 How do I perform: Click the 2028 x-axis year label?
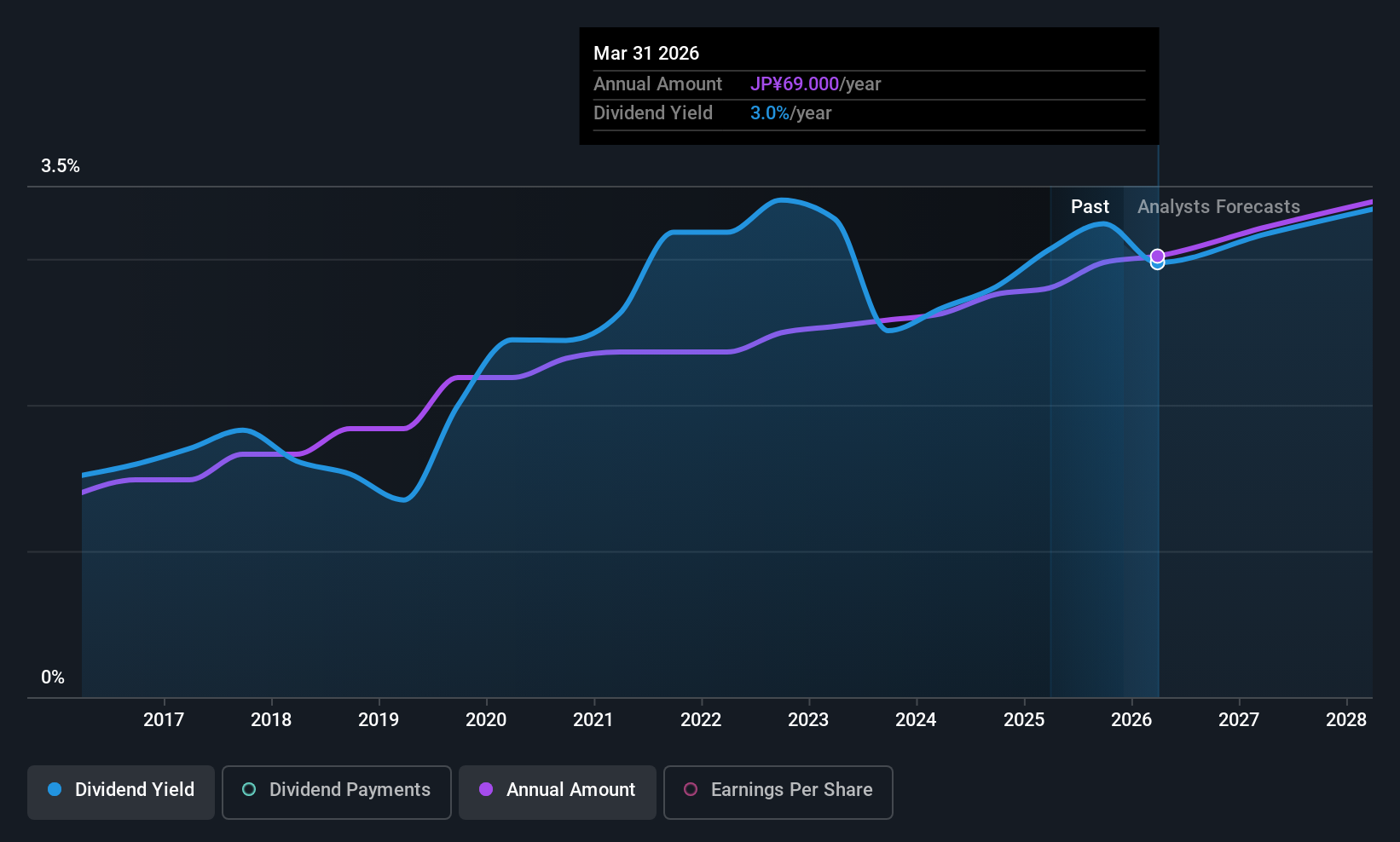coord(1346,720)
